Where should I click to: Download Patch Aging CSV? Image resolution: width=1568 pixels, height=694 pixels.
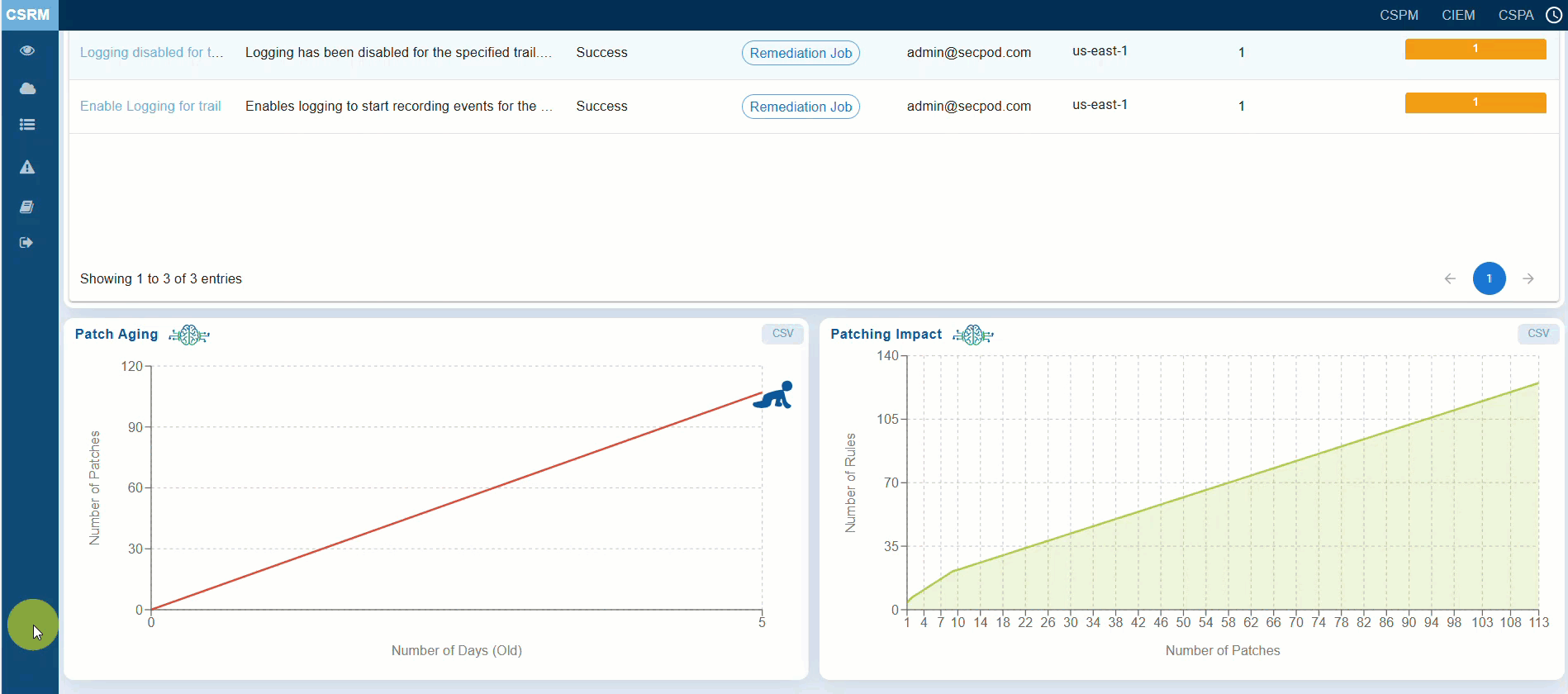tap(782, 334)
